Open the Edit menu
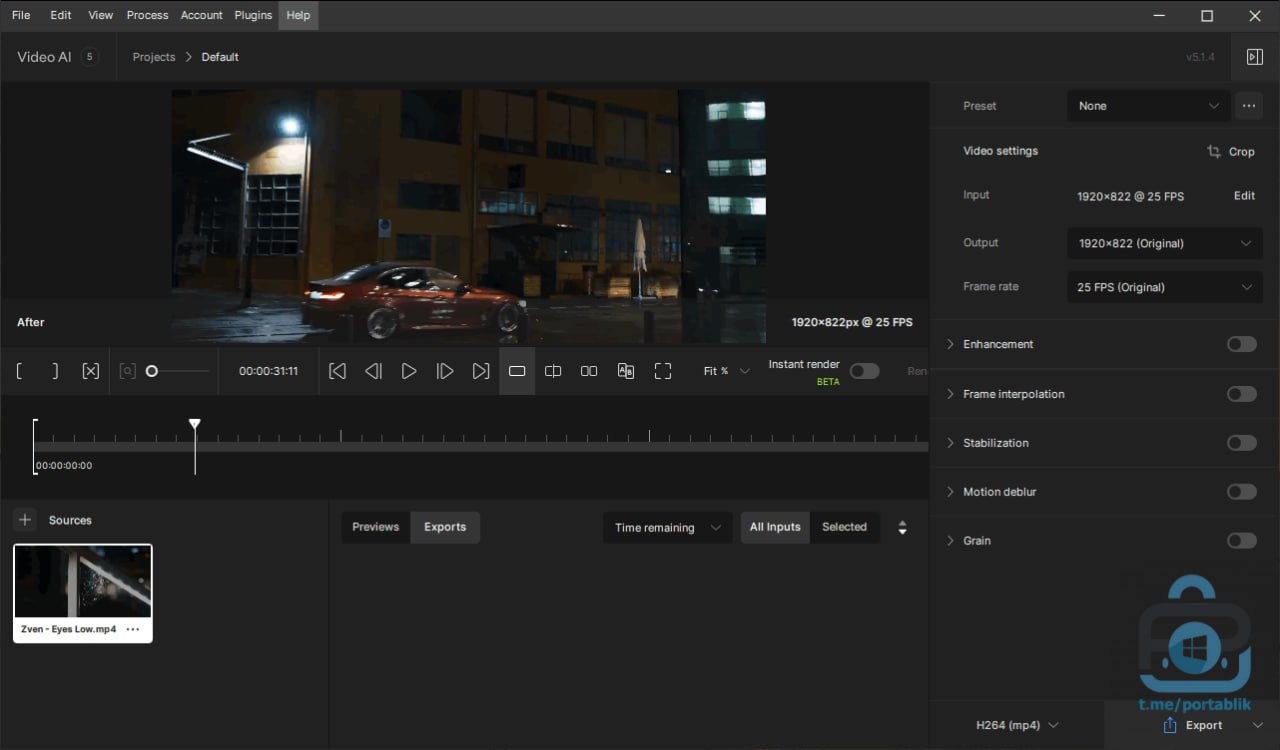 (x=61, y=15)
